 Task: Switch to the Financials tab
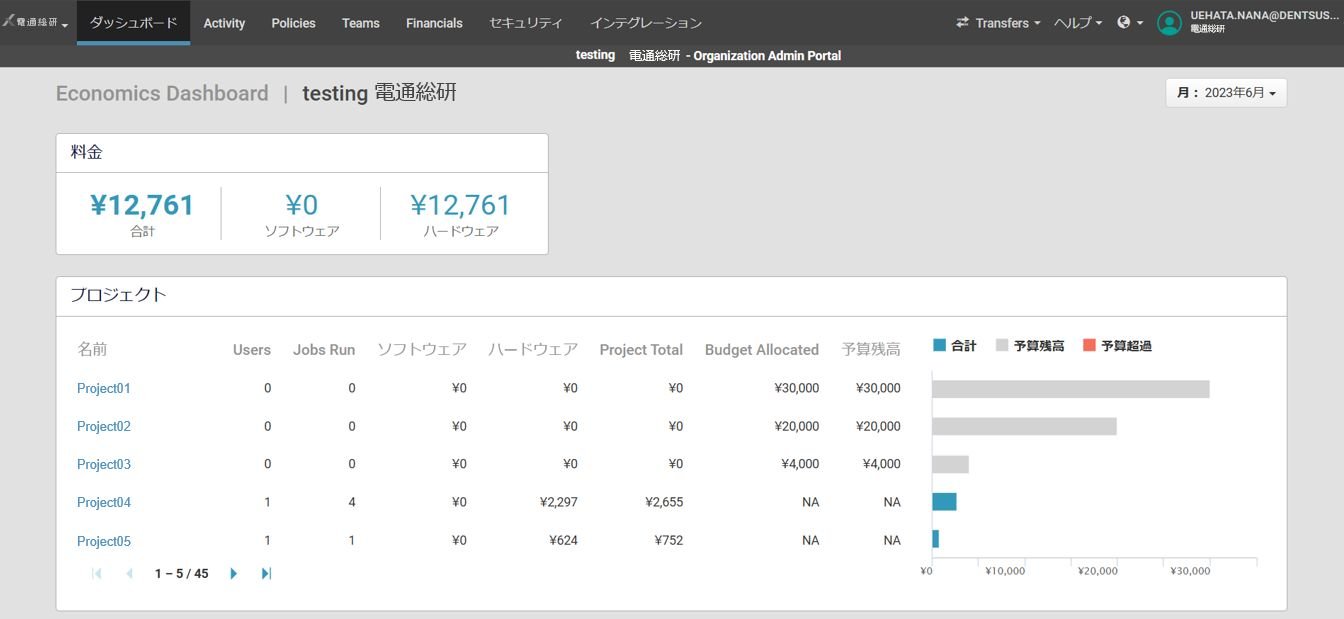[x=434, y=22]
